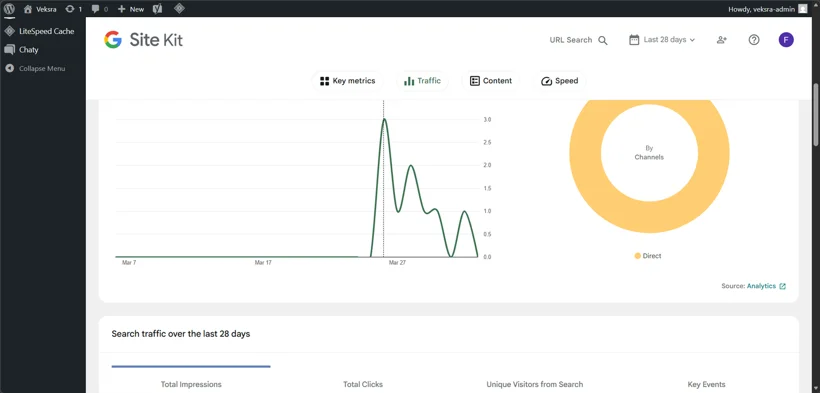The width and height of the screenshot is (820, 393).
Task: Open the WordPress logo menu
Action: tap(9, 8)
